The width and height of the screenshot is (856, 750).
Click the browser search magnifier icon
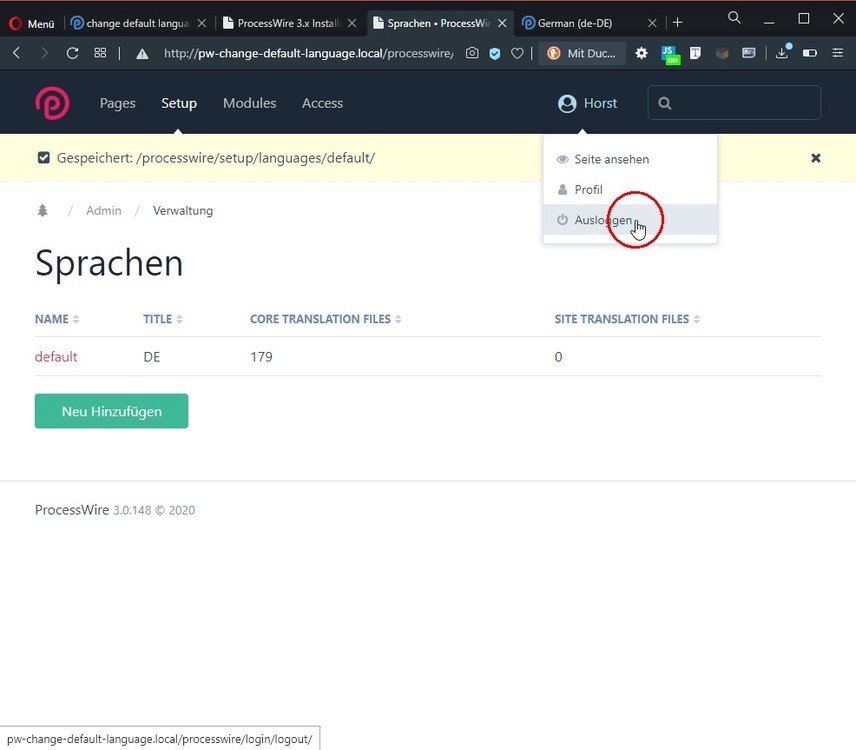tap(734, 18)
